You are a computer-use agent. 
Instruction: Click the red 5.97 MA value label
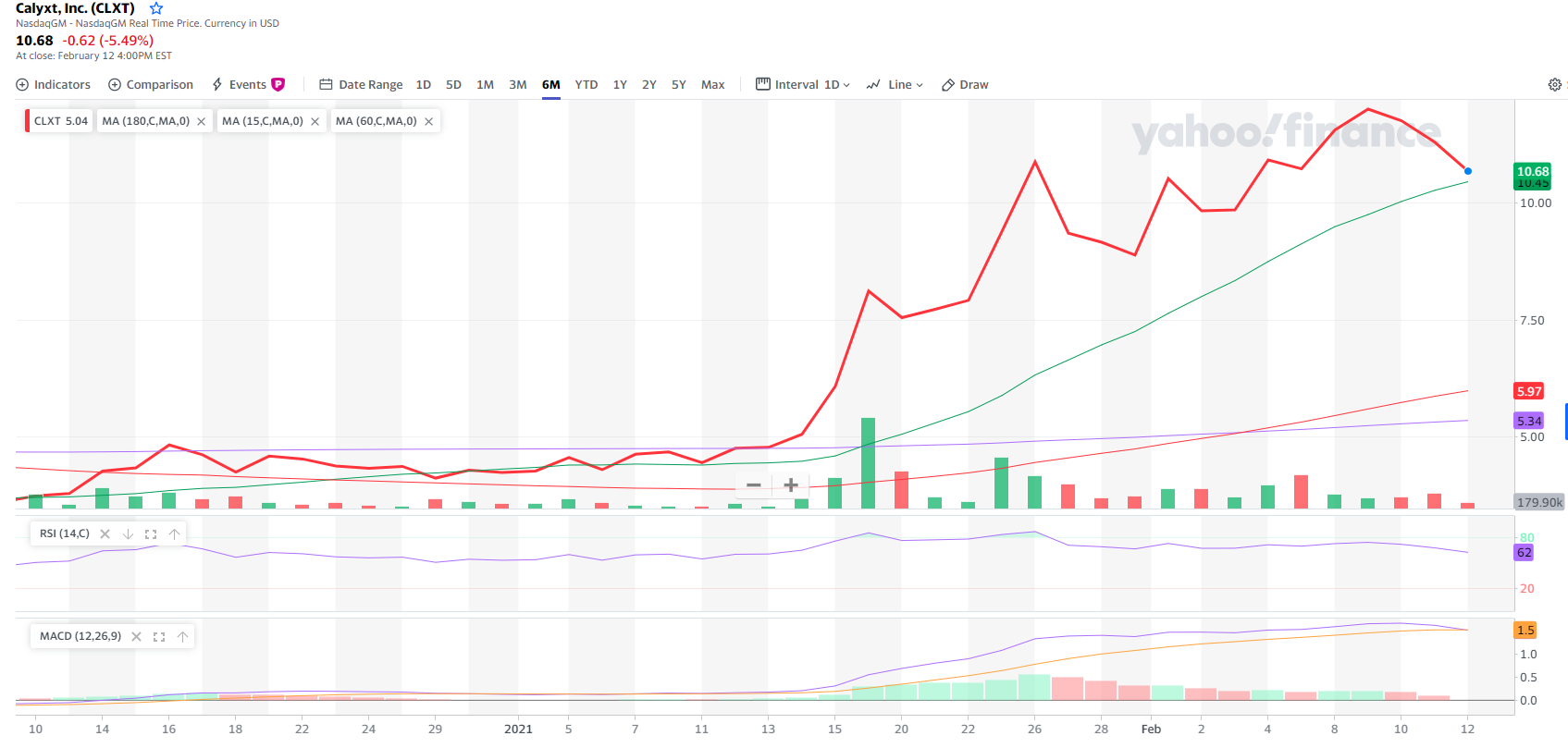(x=1529, y=391)
